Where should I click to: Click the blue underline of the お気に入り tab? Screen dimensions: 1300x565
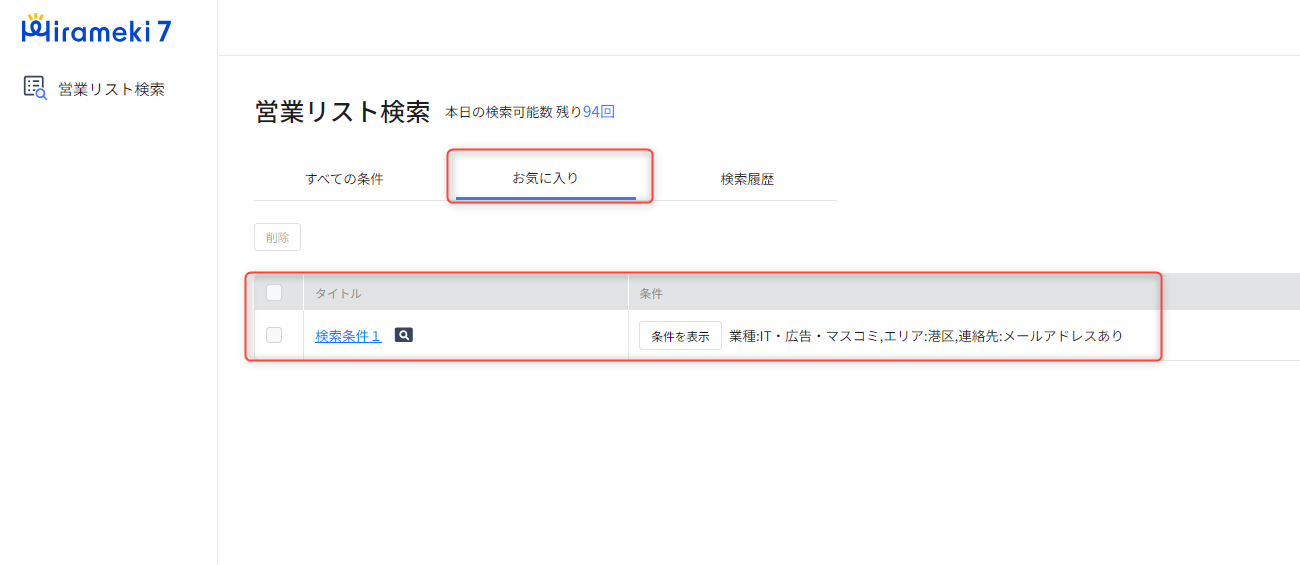pos(545,198)
